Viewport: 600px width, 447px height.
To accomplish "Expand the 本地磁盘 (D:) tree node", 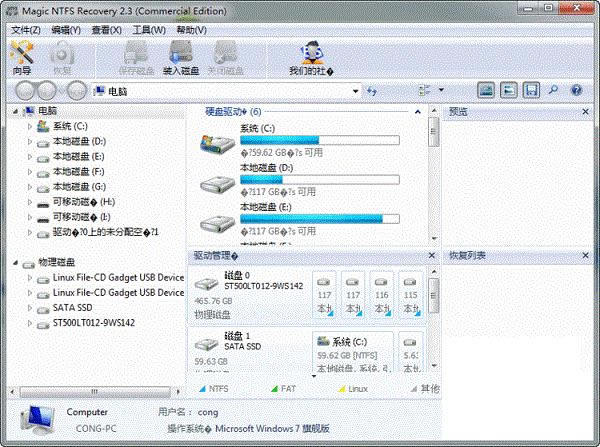I will (30, 142).
